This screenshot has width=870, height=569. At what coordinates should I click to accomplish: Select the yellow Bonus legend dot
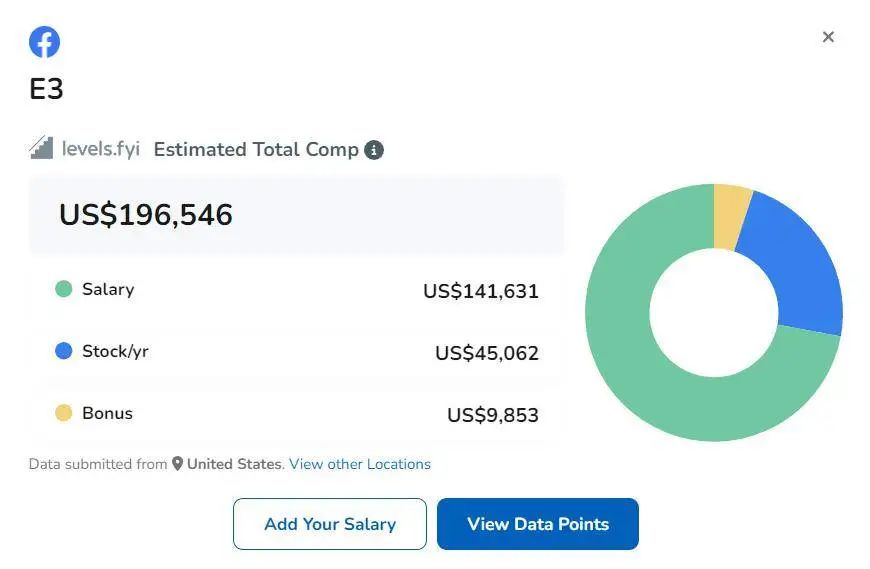[64, 413]
